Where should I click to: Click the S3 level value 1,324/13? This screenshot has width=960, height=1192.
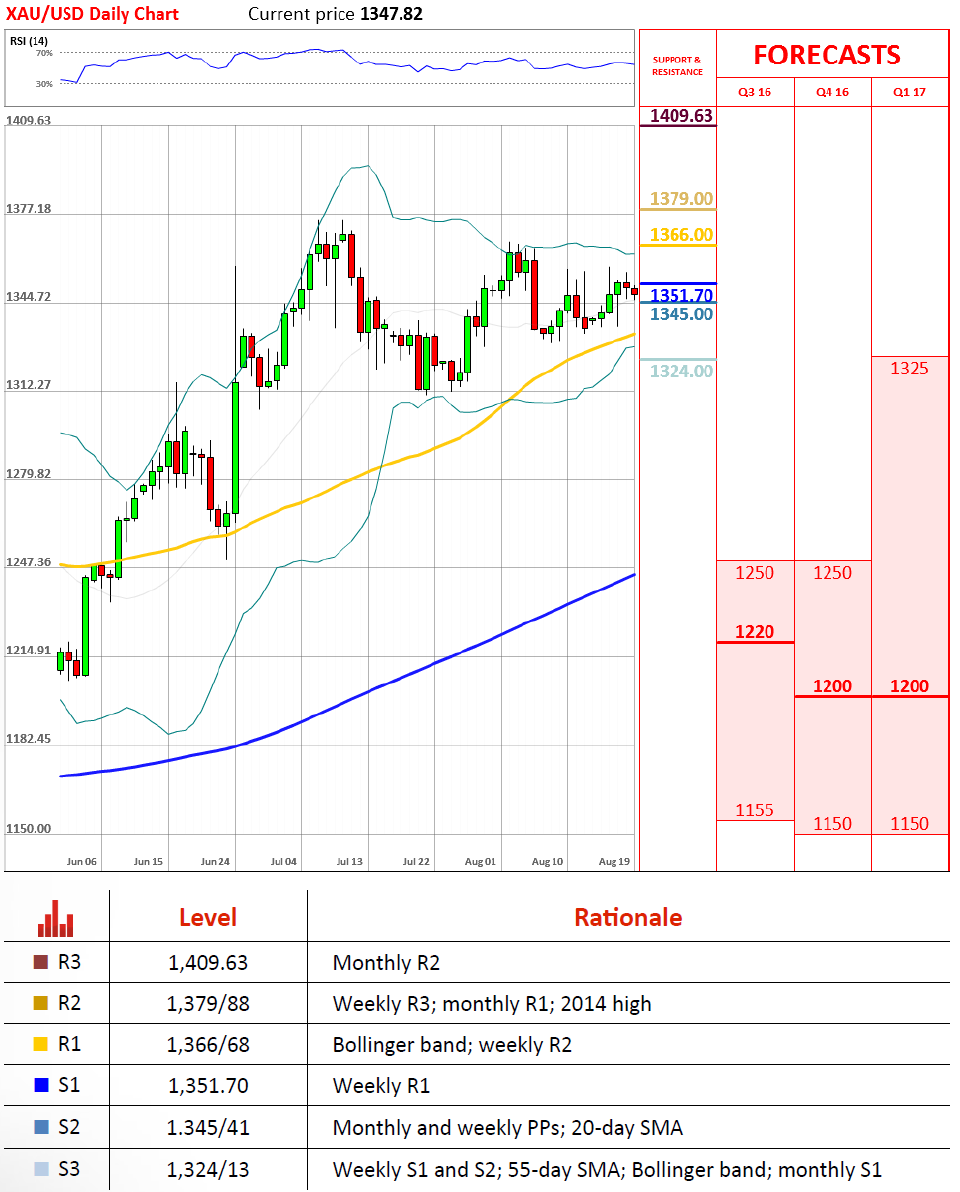pos(208,1169)
